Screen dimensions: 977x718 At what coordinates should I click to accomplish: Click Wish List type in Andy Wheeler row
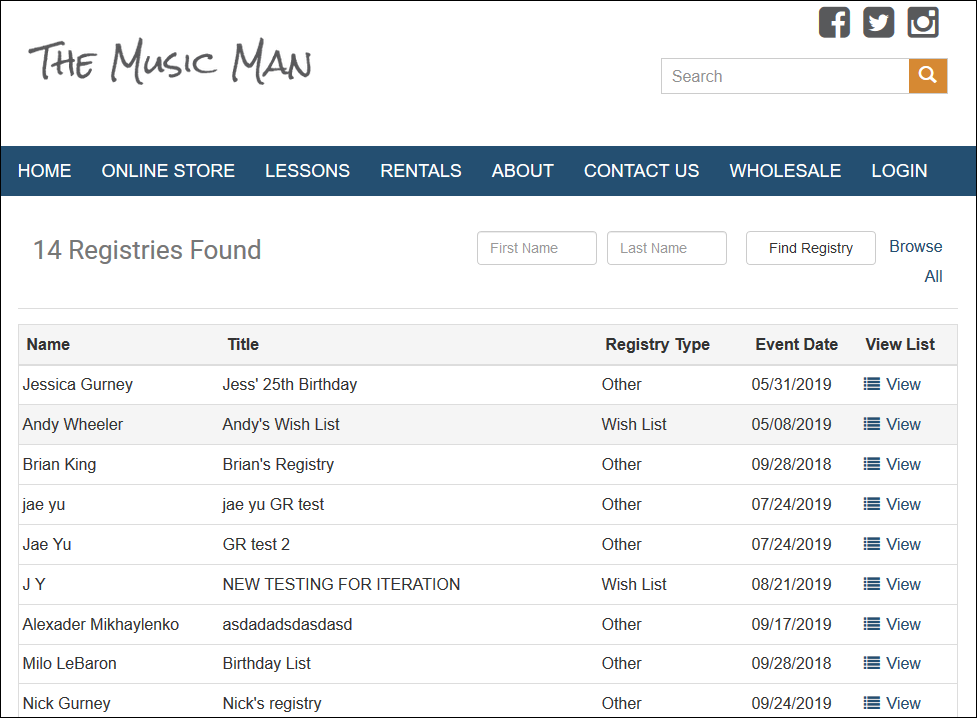click(x=634, y=424)
